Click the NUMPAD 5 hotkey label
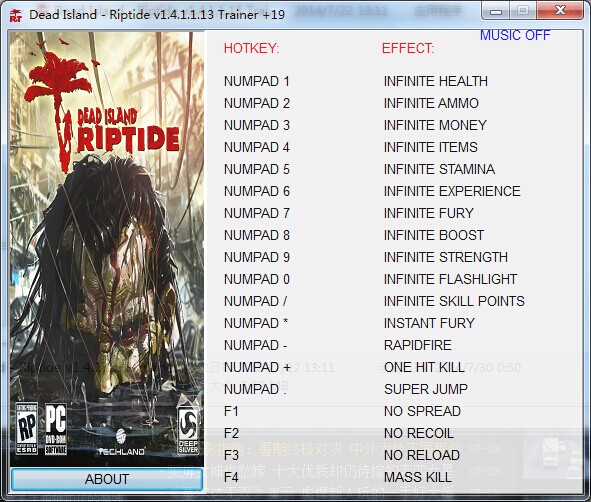Image resolution: width=591 pixels, height=502 pixels. [x=257, y=169]
